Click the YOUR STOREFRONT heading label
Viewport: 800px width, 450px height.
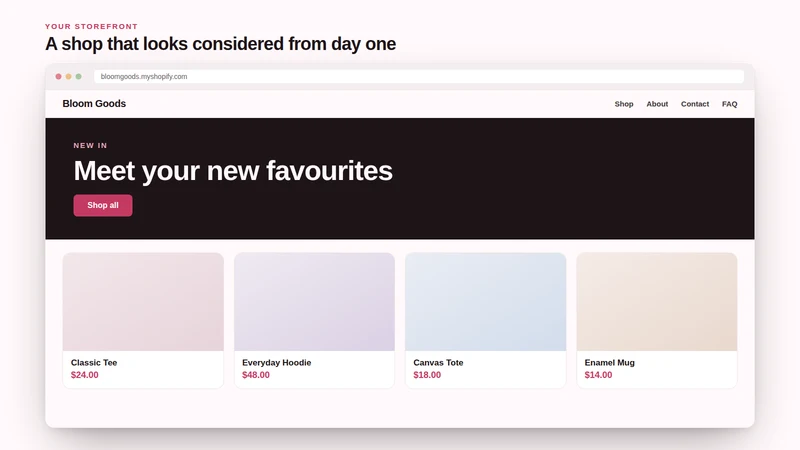[91, 27]
